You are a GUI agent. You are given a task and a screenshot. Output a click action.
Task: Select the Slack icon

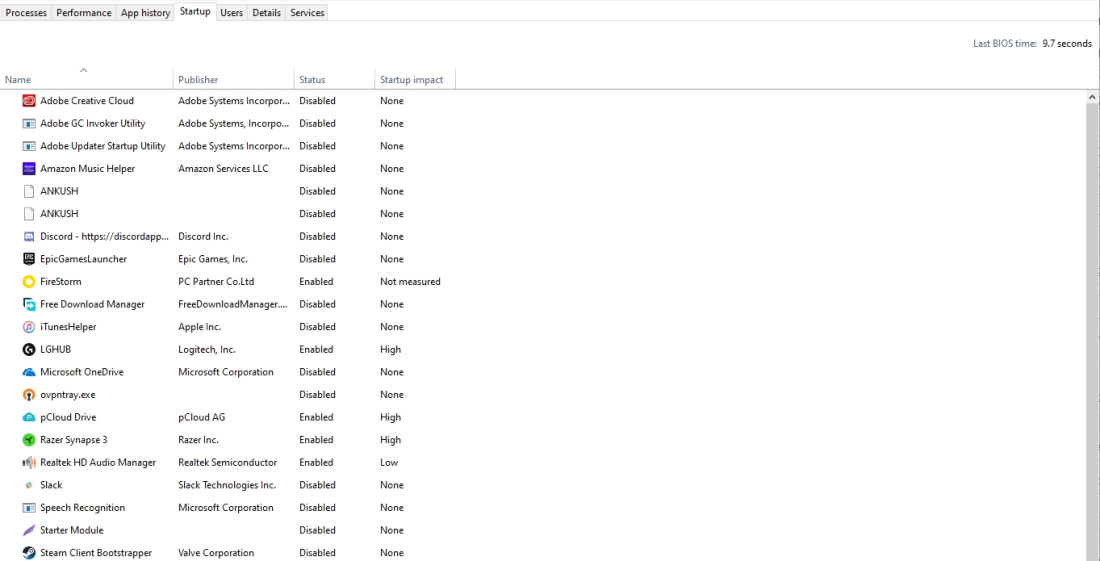click(29, 485)
